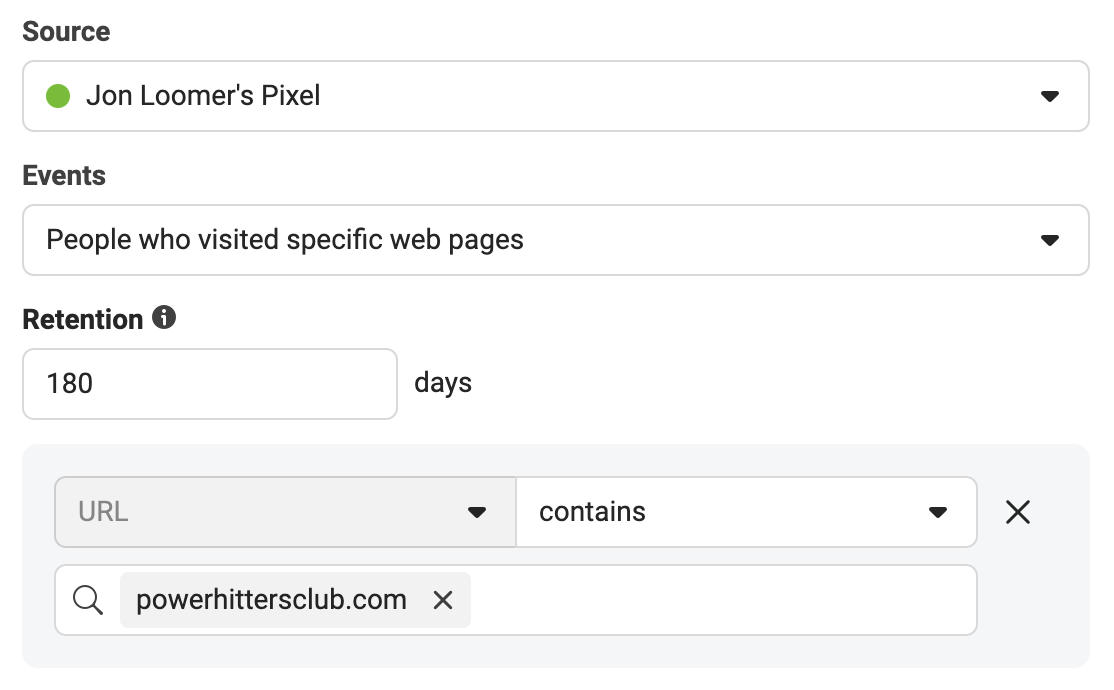Image resolution: width=1114 pixels, height=690 pixels.
Task: Click the URL field caret arrow
Action: point(477,512)
